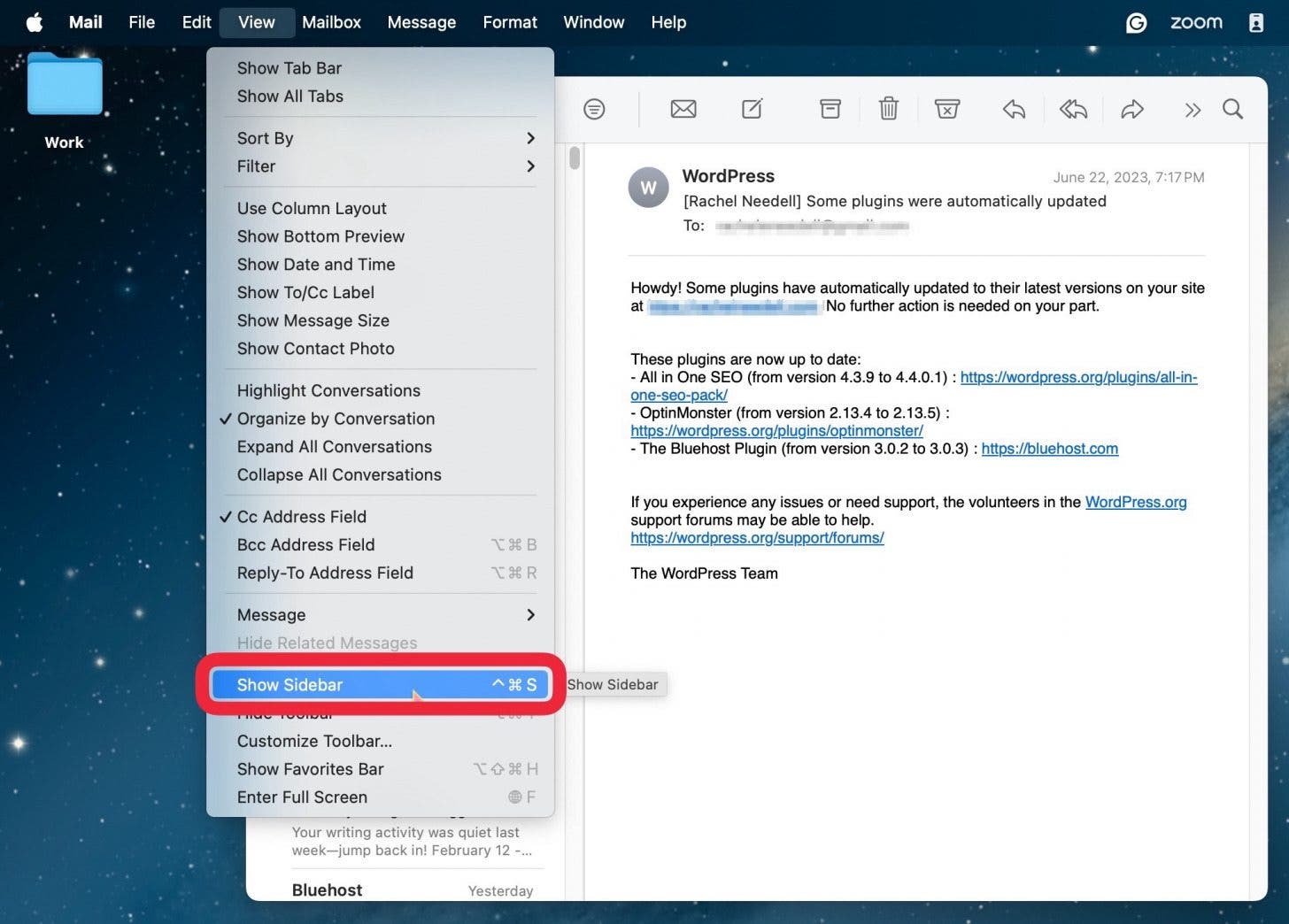Screen dimensions: 1289x924
Task: Select Show Tab Bar
Action: 381,68
